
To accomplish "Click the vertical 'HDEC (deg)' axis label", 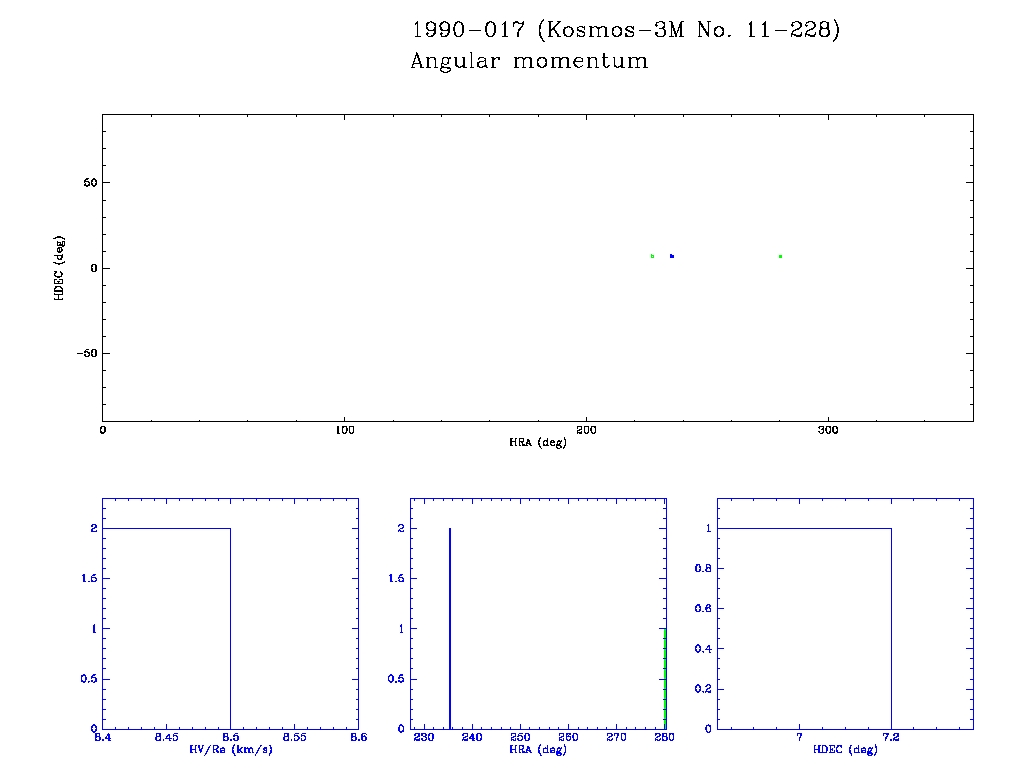I will [60, 268].
